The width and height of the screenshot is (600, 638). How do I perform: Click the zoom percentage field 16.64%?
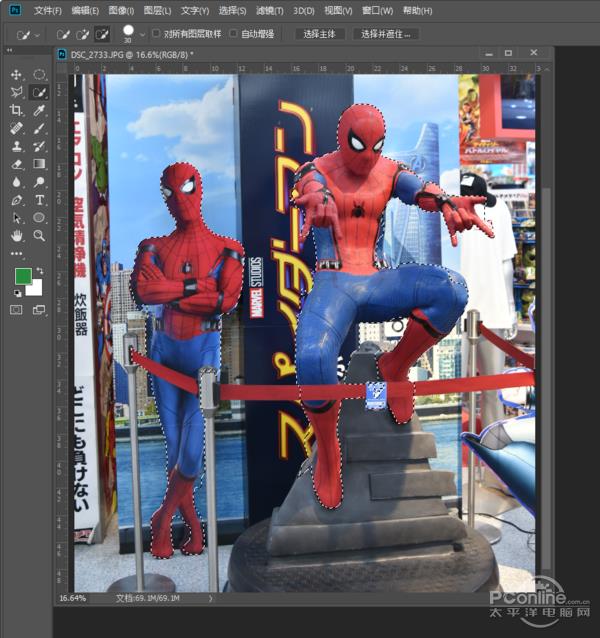pos(73,598)
